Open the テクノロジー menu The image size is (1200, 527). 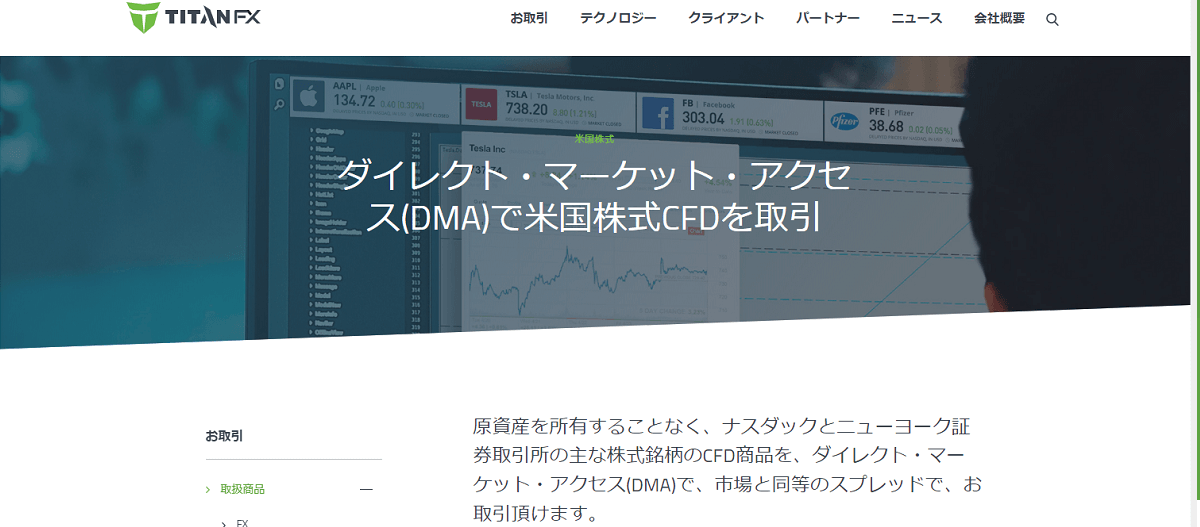click(x=618, y=18)
